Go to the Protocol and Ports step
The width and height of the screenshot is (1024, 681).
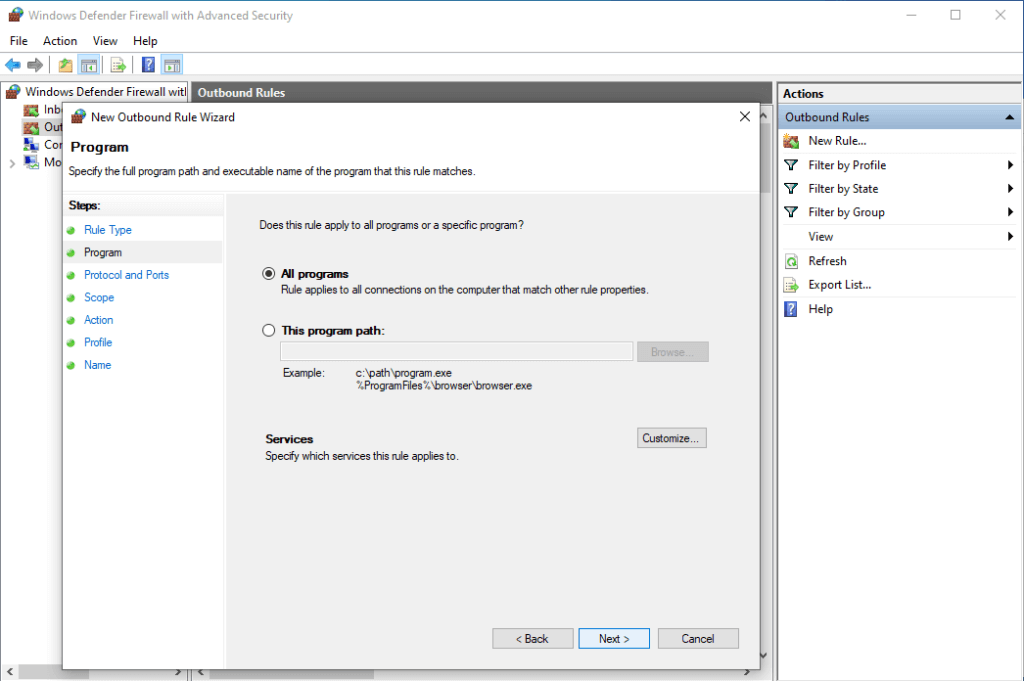(126, 275)
